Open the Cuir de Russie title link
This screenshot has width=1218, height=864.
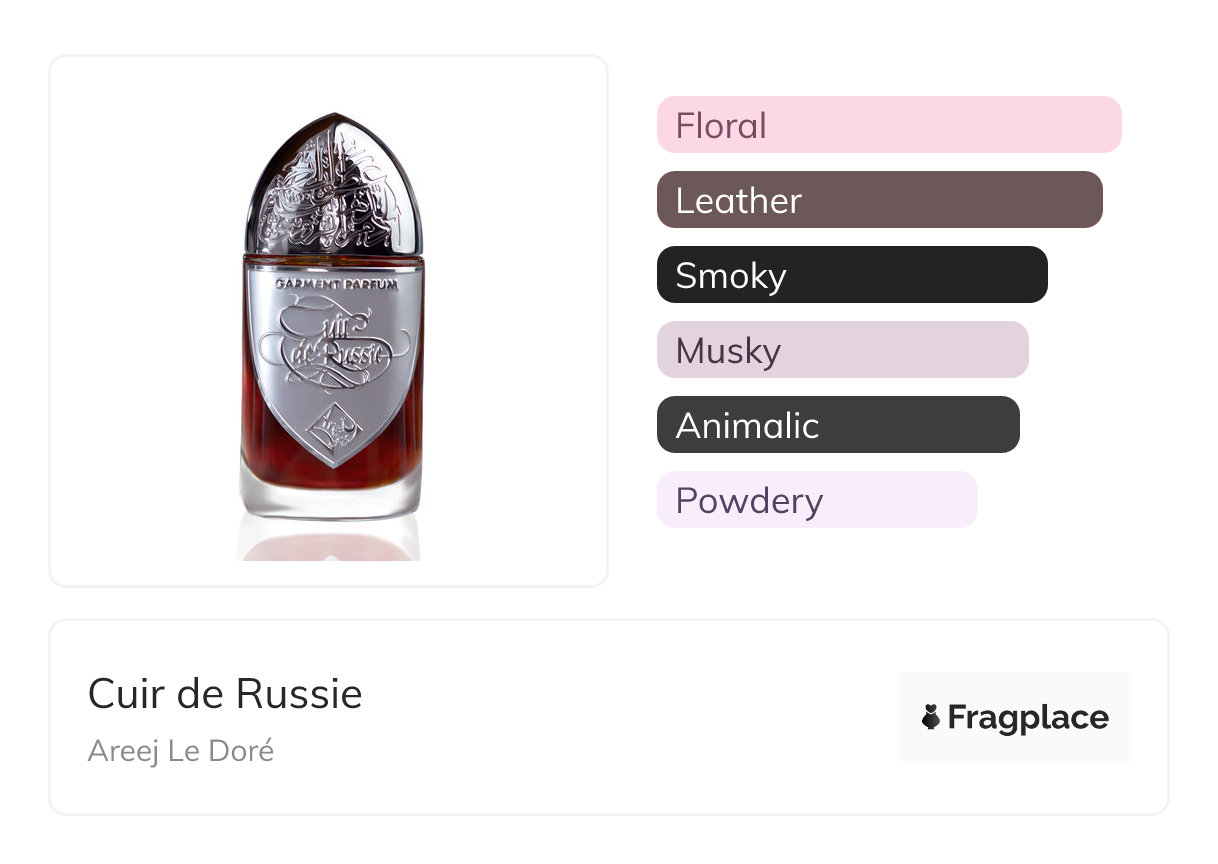tap(225, 693)
